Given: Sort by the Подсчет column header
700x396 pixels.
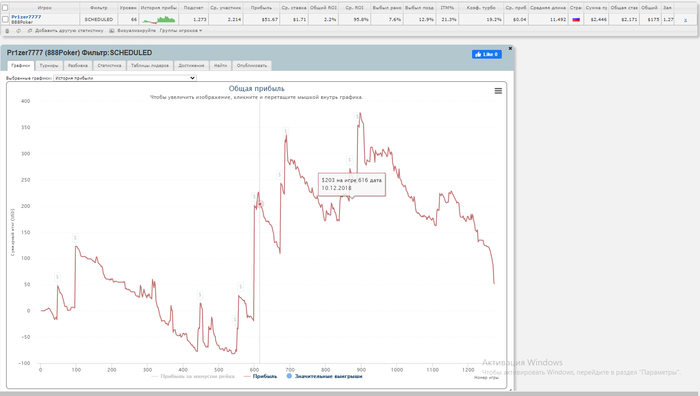Looking at the screenshot, I should click(193, 8).
